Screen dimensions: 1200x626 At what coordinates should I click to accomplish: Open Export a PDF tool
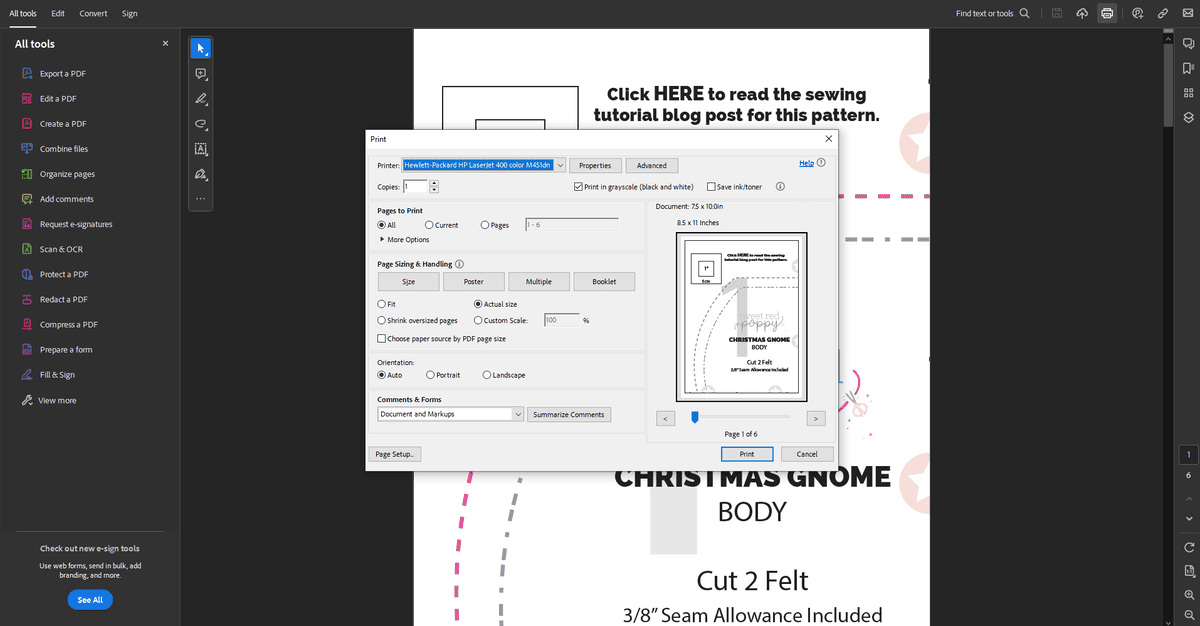62,74
